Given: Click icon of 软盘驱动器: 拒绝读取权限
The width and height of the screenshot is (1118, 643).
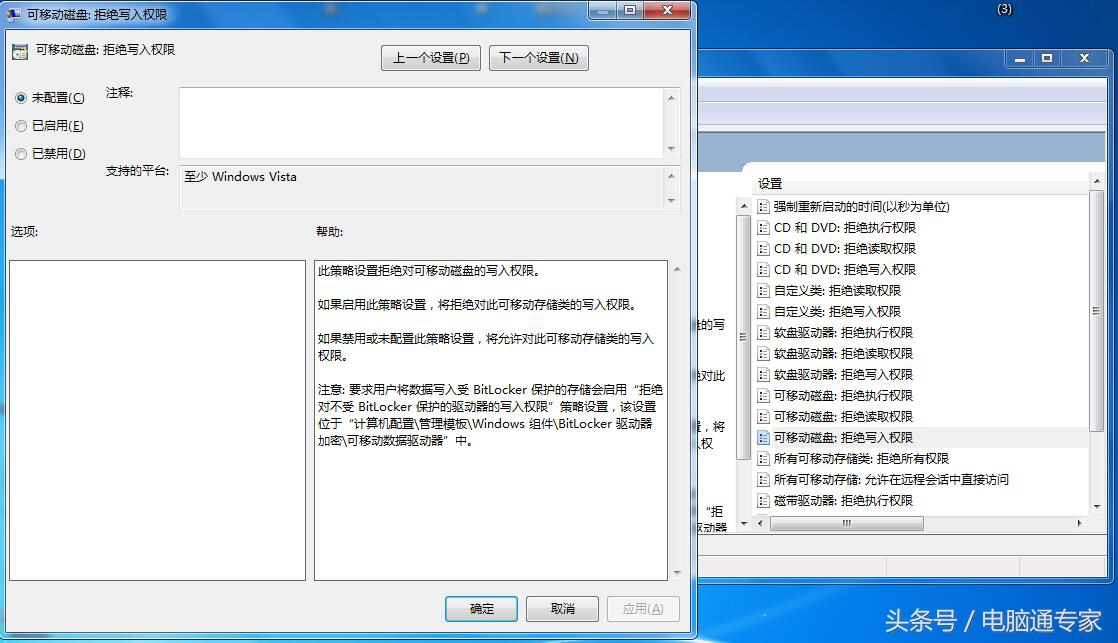Looking at the screenshot, I should coord(764,354).
